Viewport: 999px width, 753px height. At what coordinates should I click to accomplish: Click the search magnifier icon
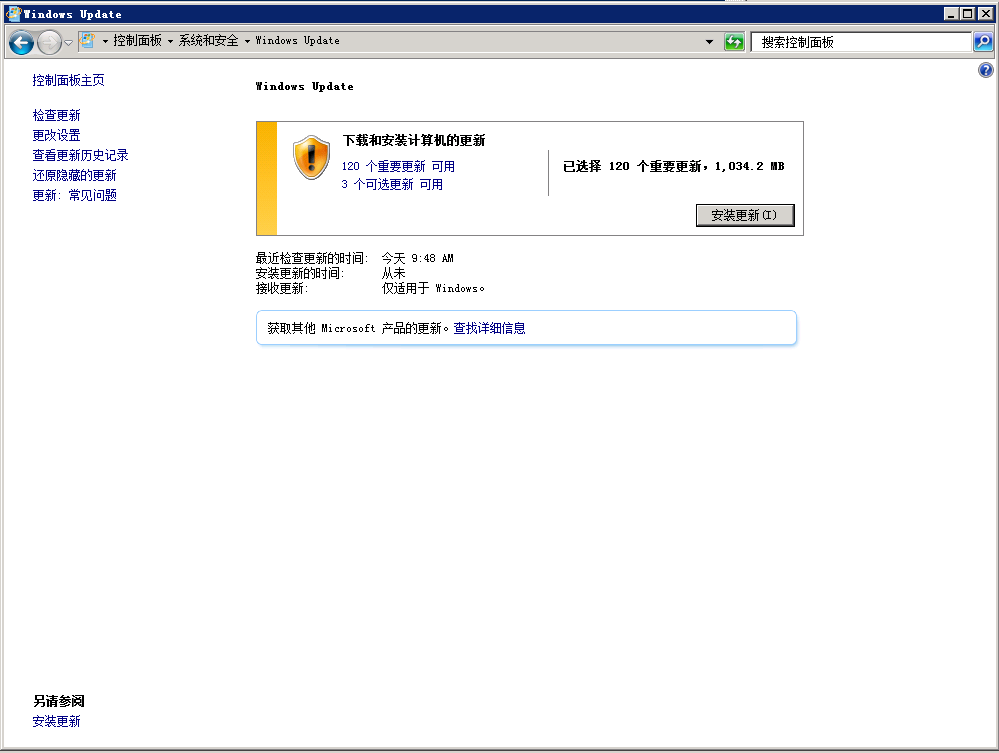[983, 42]
